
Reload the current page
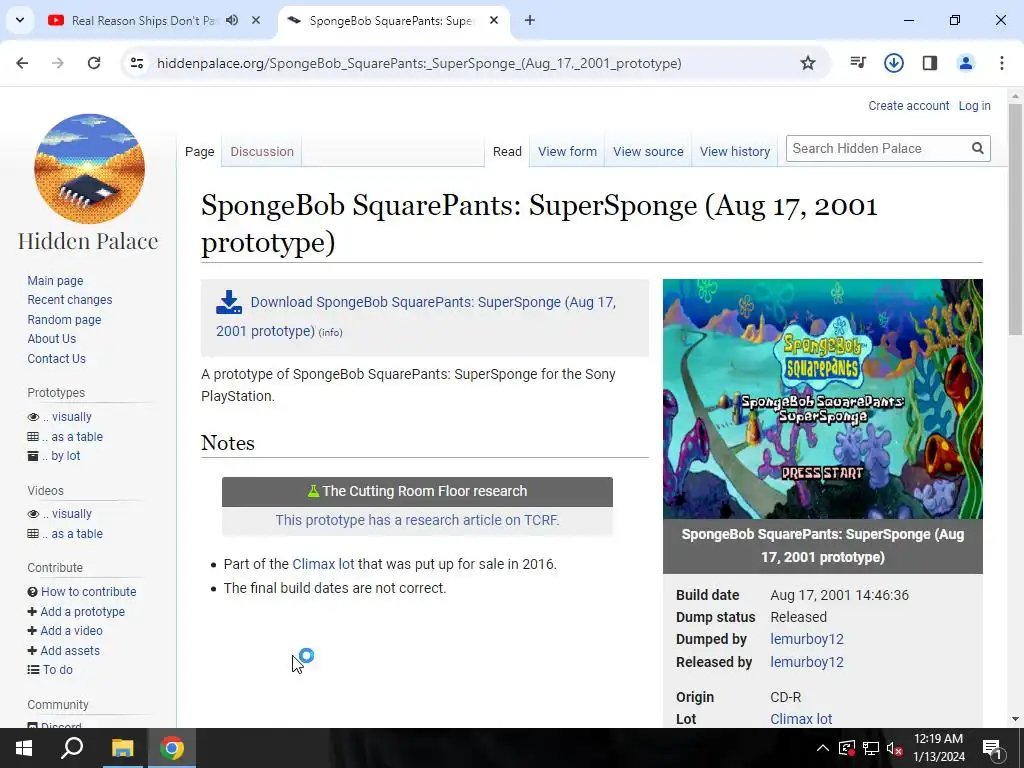pos(94,63)
